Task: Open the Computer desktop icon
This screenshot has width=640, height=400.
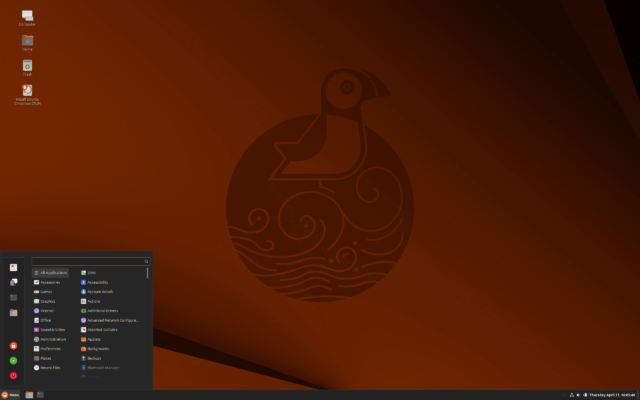Action: pos(27,18)
